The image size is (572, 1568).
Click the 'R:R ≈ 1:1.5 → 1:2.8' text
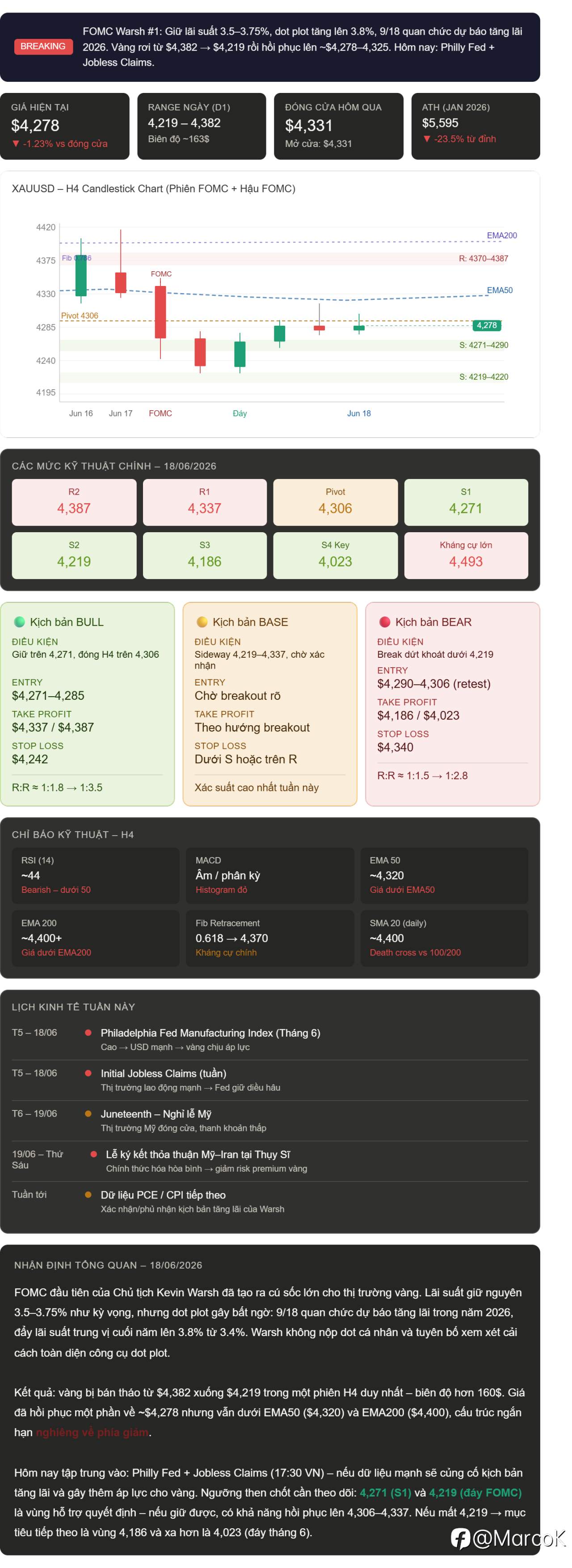click(422, 775)
